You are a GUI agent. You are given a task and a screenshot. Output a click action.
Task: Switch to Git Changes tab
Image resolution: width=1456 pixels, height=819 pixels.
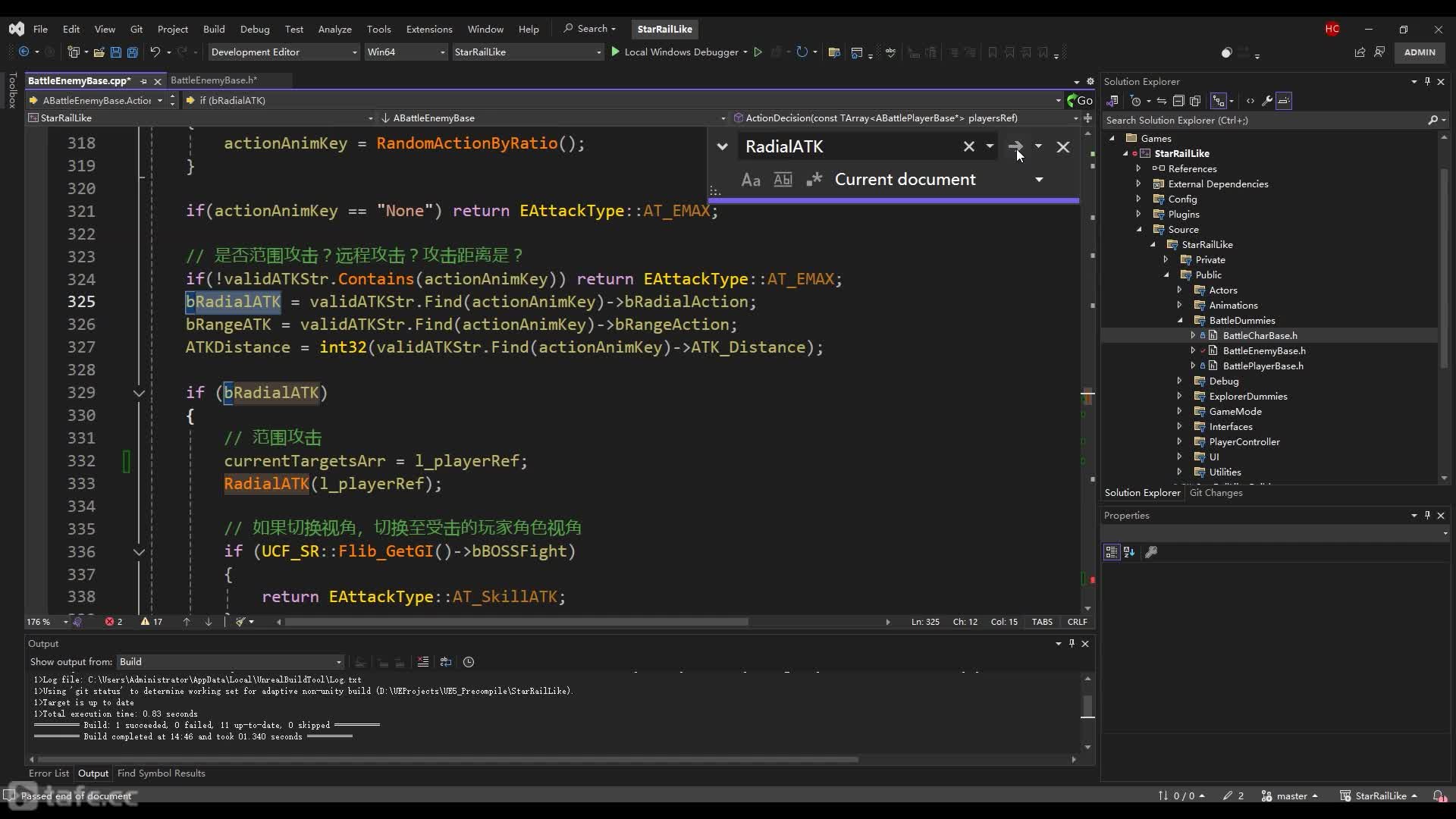tap(1216, 493)
